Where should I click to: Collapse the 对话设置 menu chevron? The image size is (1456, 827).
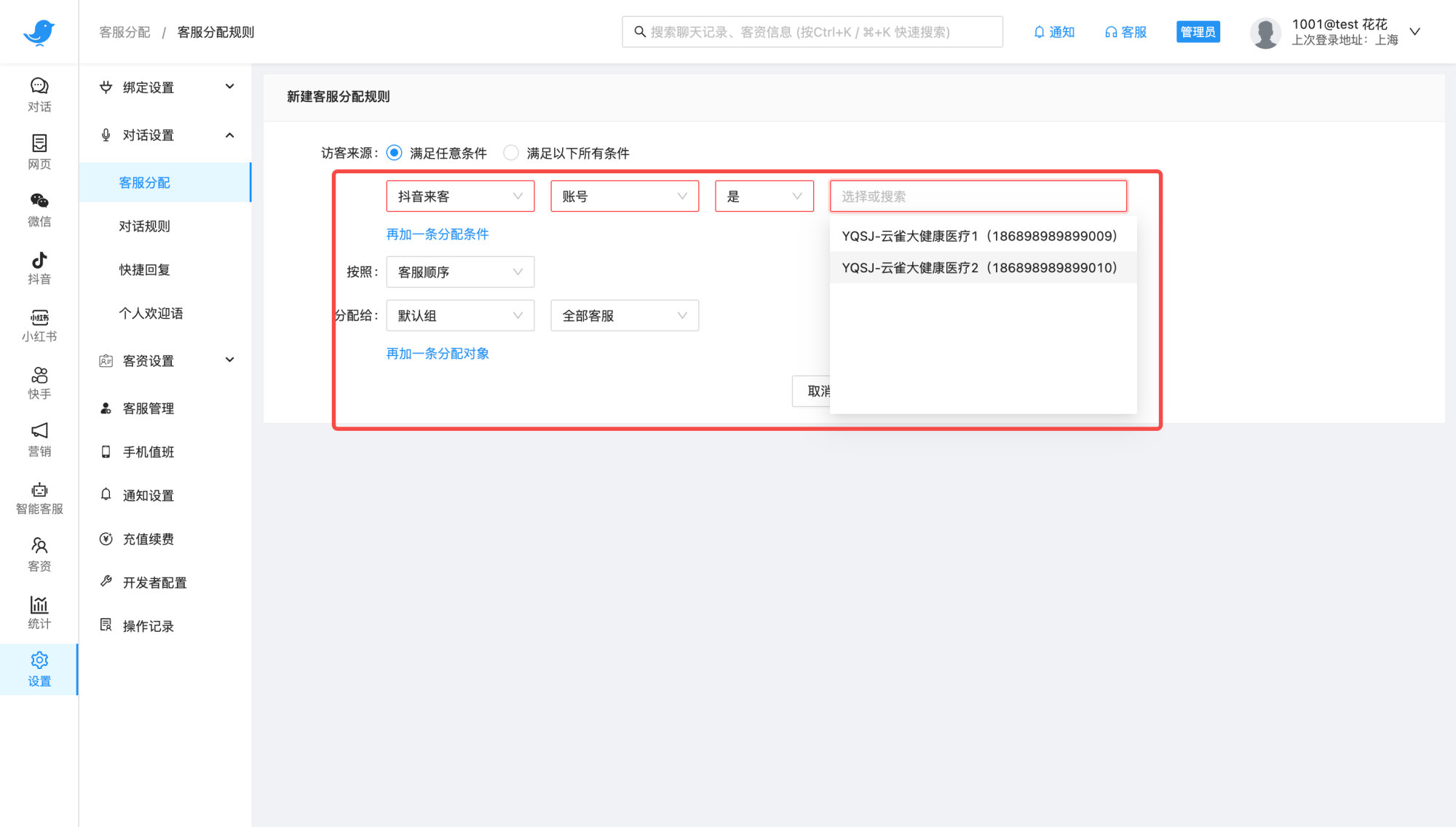click(230, 135)
